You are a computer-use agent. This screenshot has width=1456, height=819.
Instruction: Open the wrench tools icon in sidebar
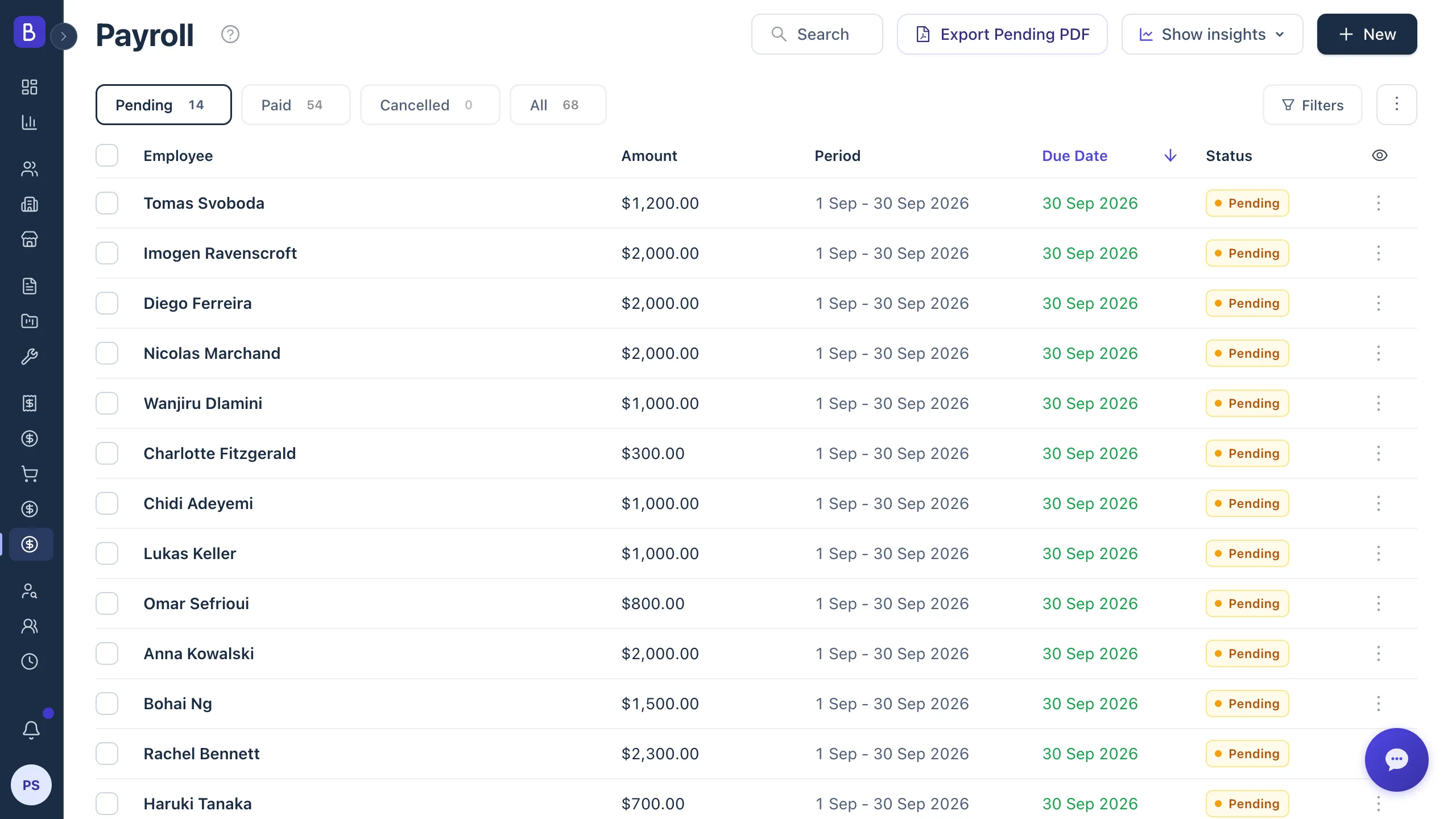point(30,357)
